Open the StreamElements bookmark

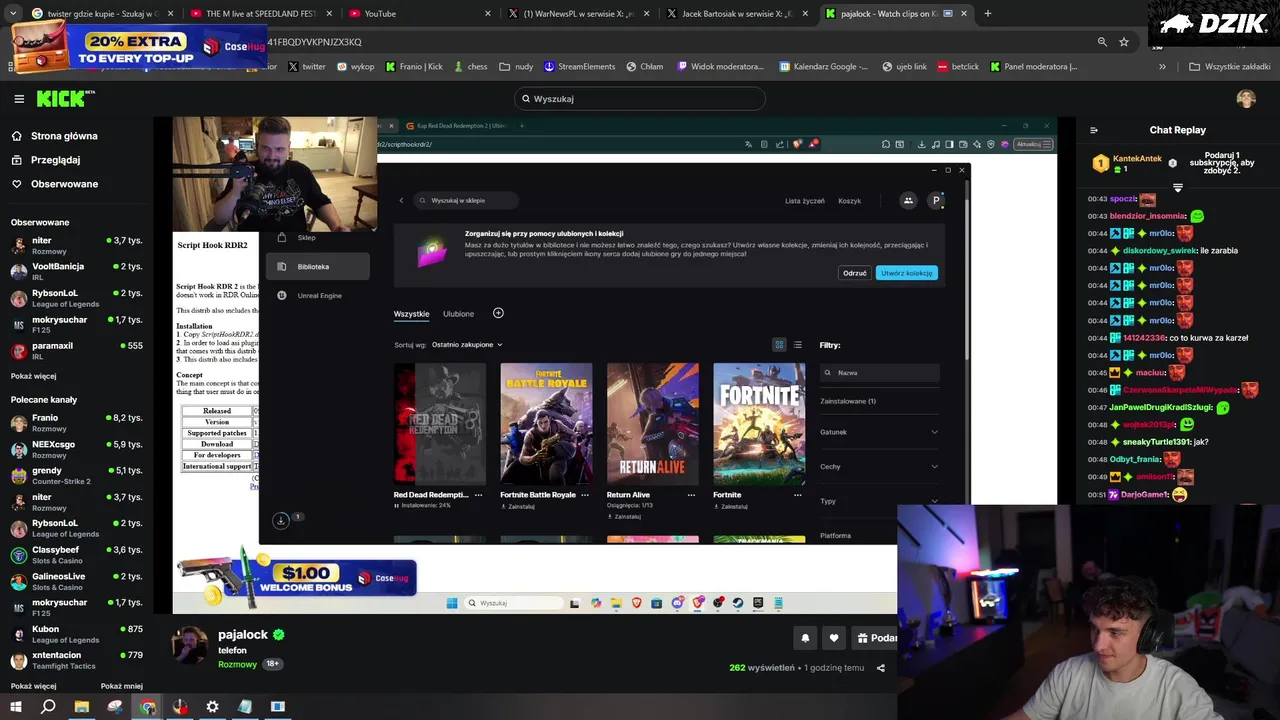coord(580,67)
